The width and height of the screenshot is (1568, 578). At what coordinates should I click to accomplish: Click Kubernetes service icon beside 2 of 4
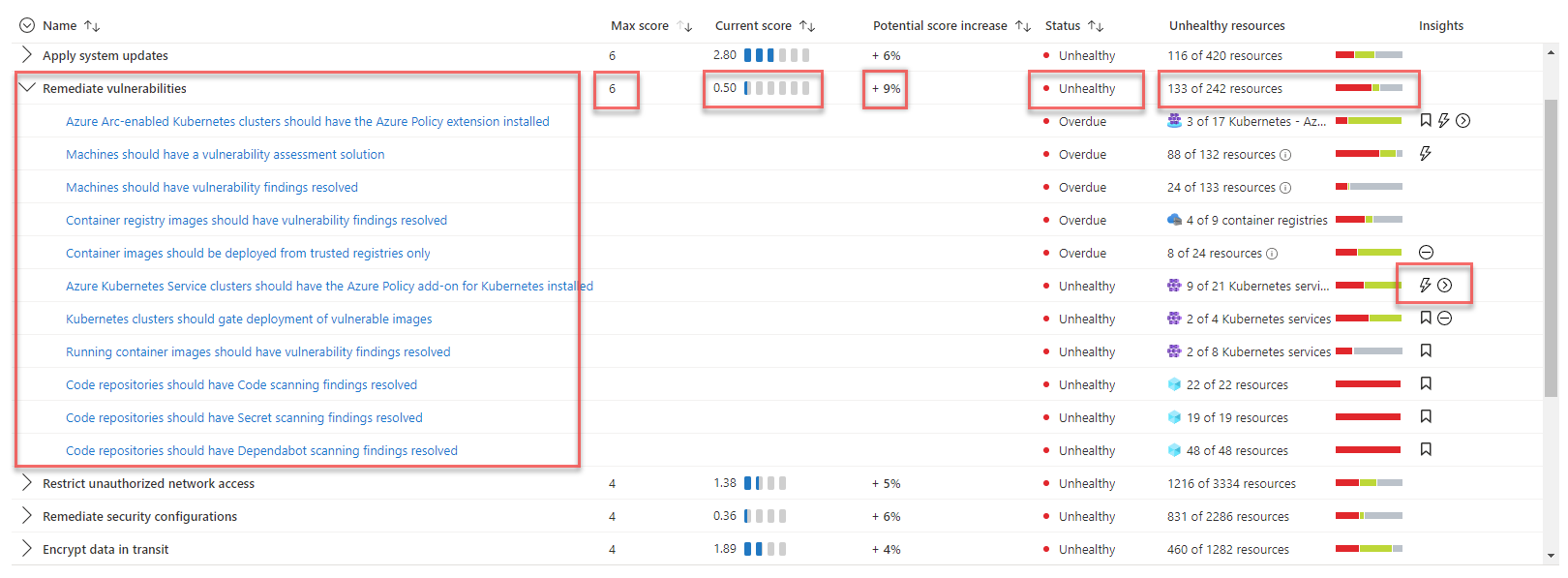pyautogui.click(x=1174, y=319)
